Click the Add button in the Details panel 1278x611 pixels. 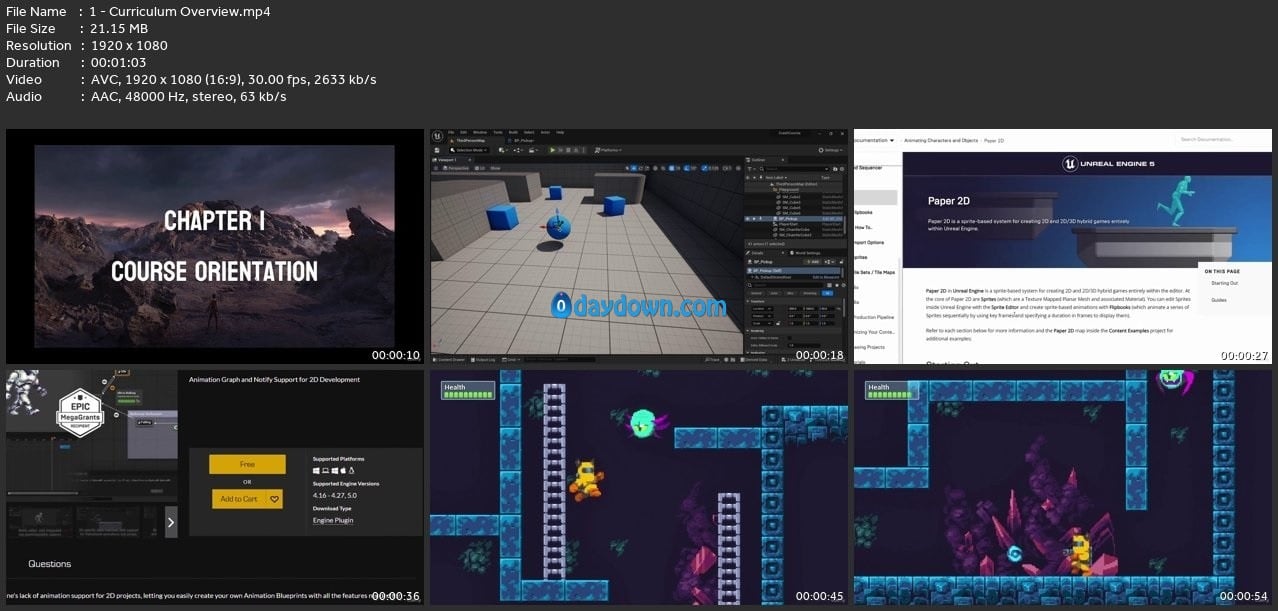813,262
